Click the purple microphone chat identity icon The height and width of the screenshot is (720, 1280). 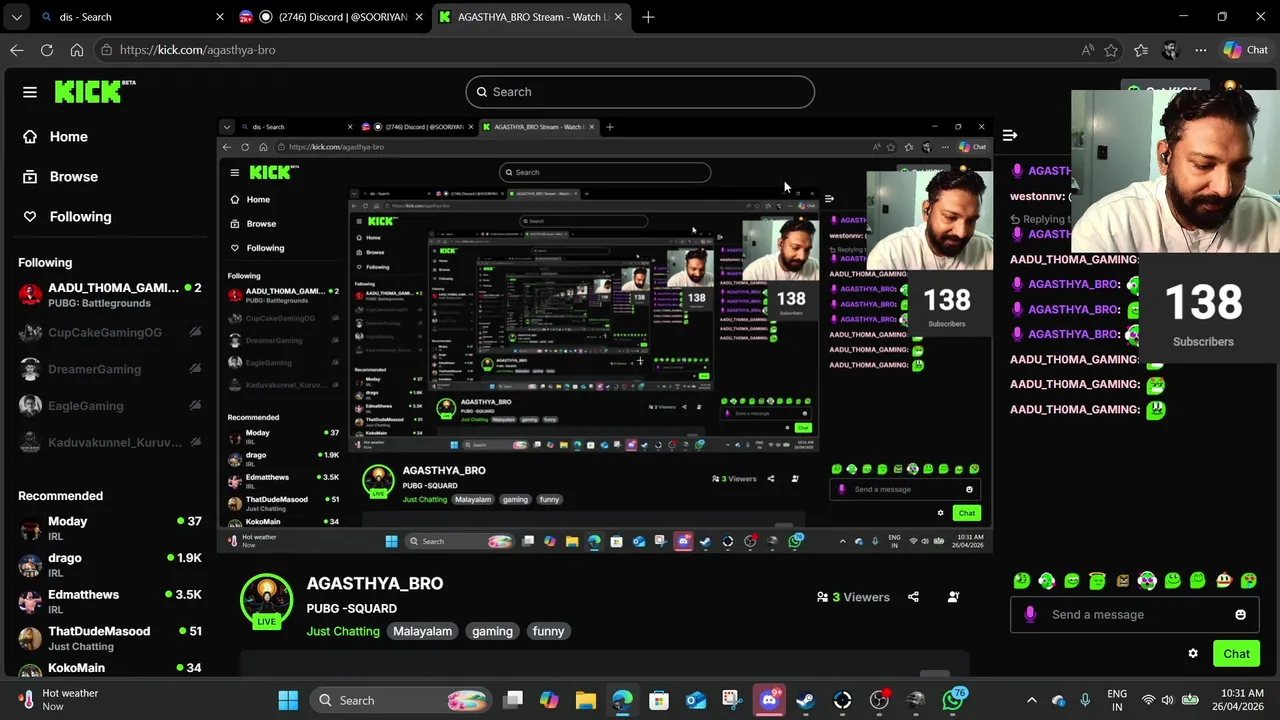coord(1031,615)
